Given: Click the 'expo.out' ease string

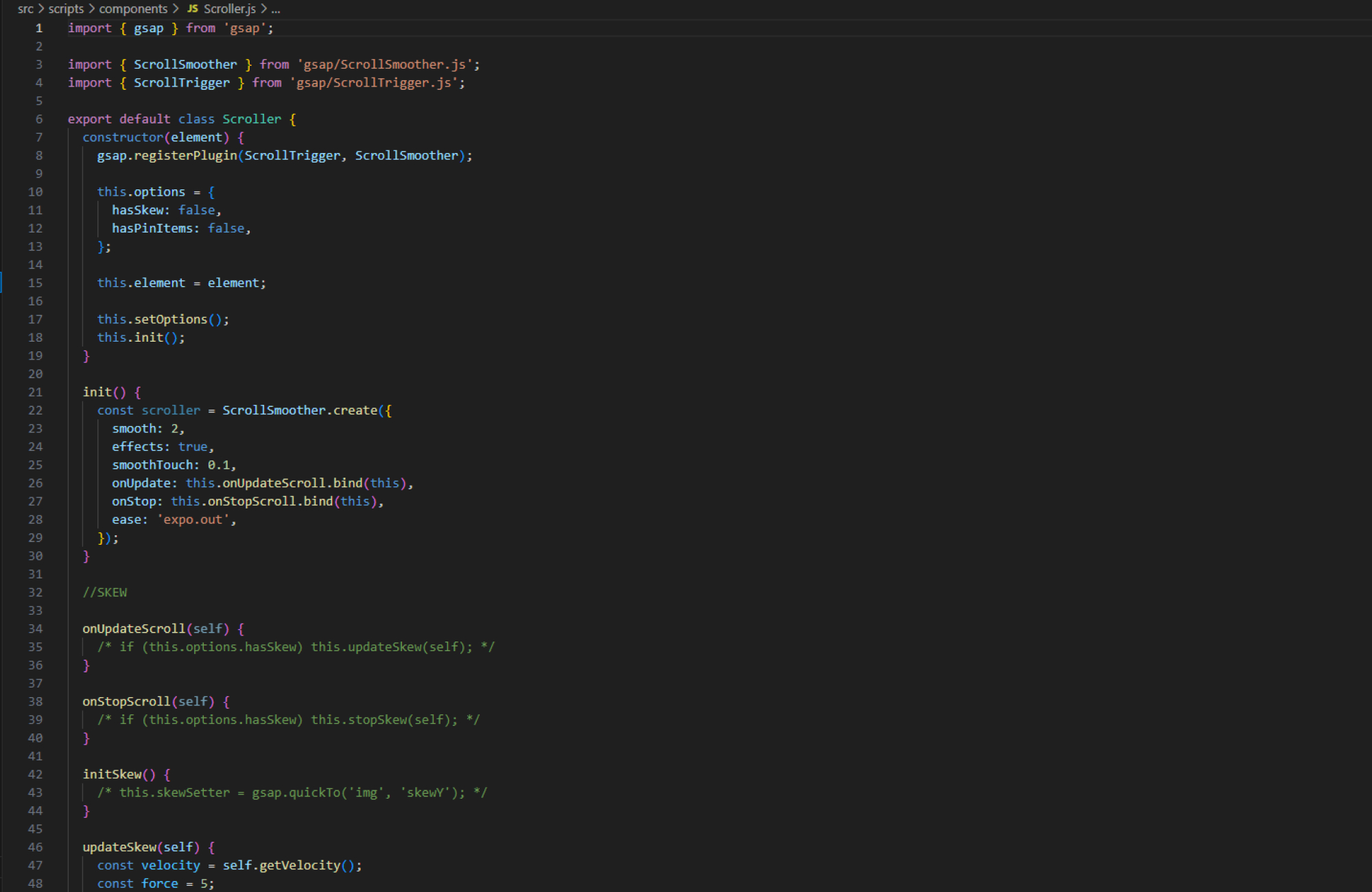Looking at the screenshot, I should tap(192, 519).
